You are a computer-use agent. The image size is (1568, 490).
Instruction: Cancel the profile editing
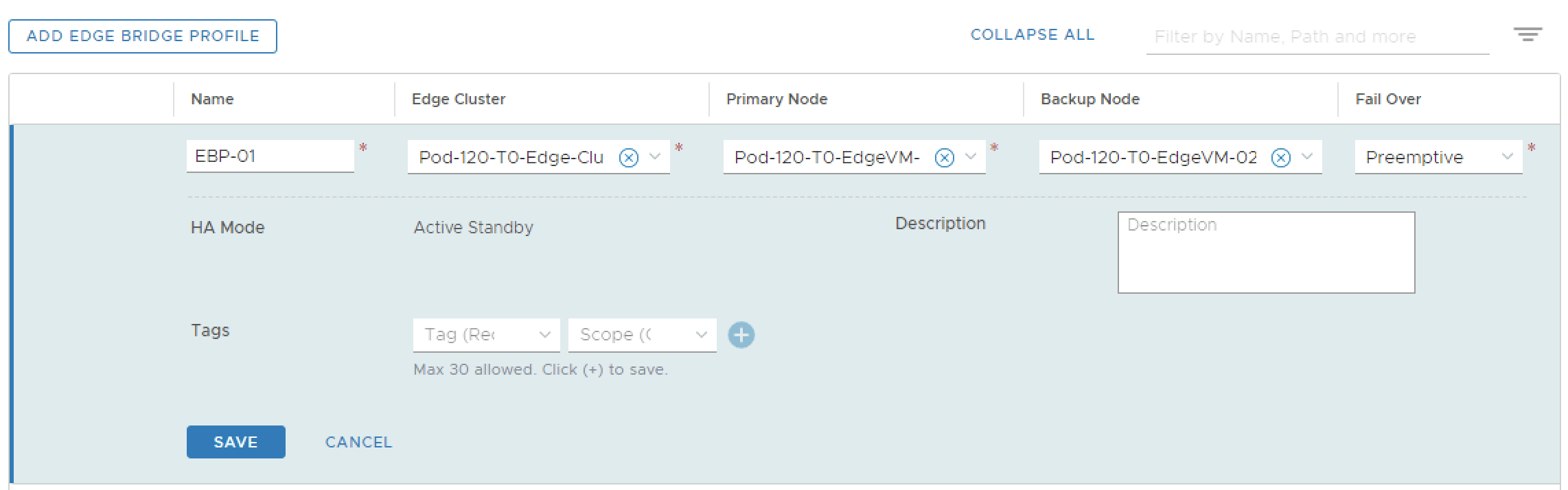tap(358, 443)
